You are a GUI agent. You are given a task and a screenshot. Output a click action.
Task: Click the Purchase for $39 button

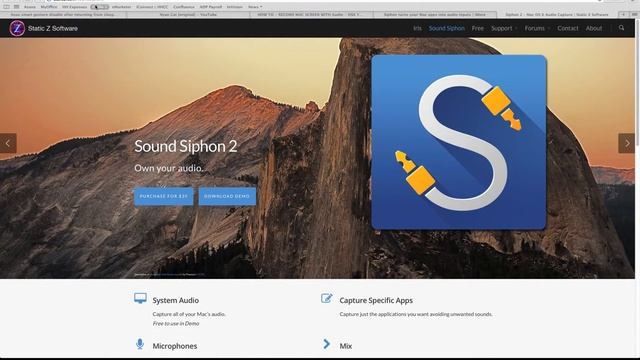164,196
